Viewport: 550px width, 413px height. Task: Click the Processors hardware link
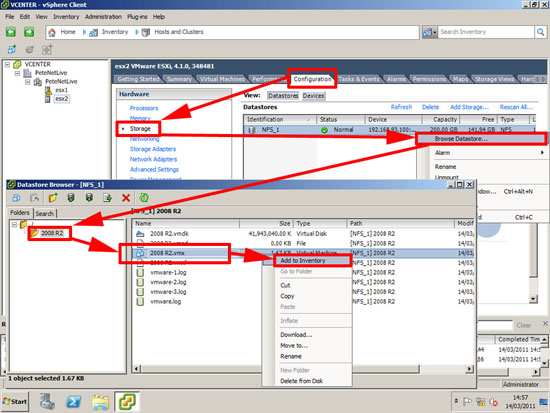click(144, 108)
